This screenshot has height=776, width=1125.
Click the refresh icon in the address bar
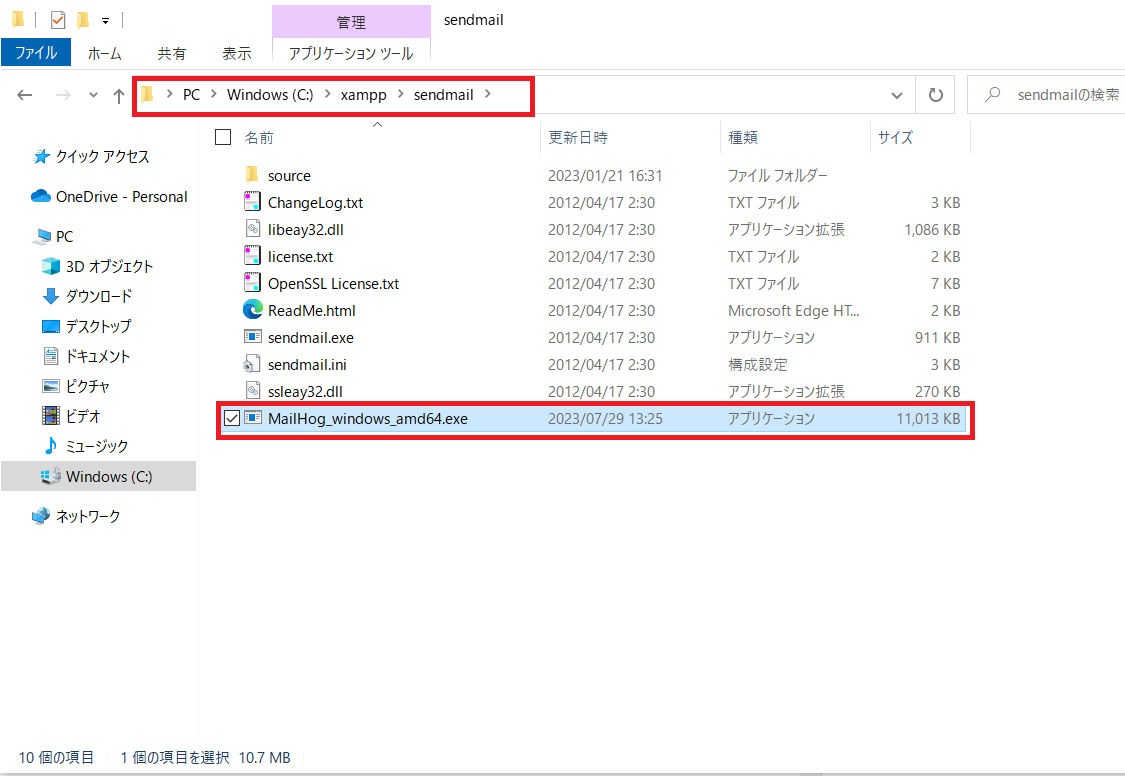click(935, 94)
